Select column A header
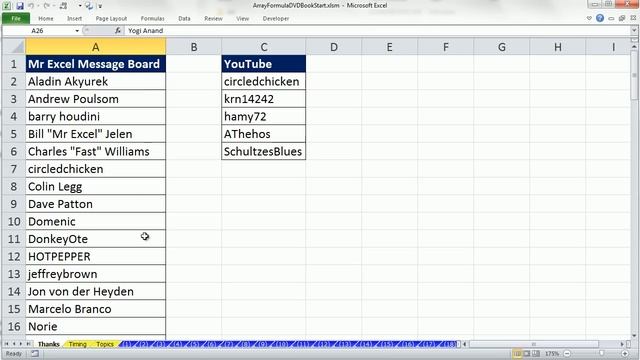The width and height of the screenshot is (640, 360). click(96, 47)
